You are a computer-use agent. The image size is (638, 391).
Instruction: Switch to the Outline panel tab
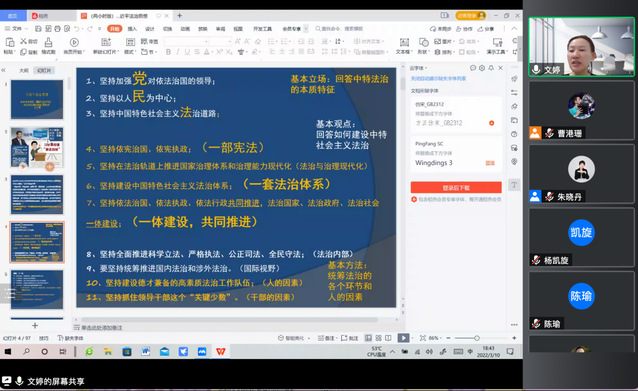click(x=24, y=70)
